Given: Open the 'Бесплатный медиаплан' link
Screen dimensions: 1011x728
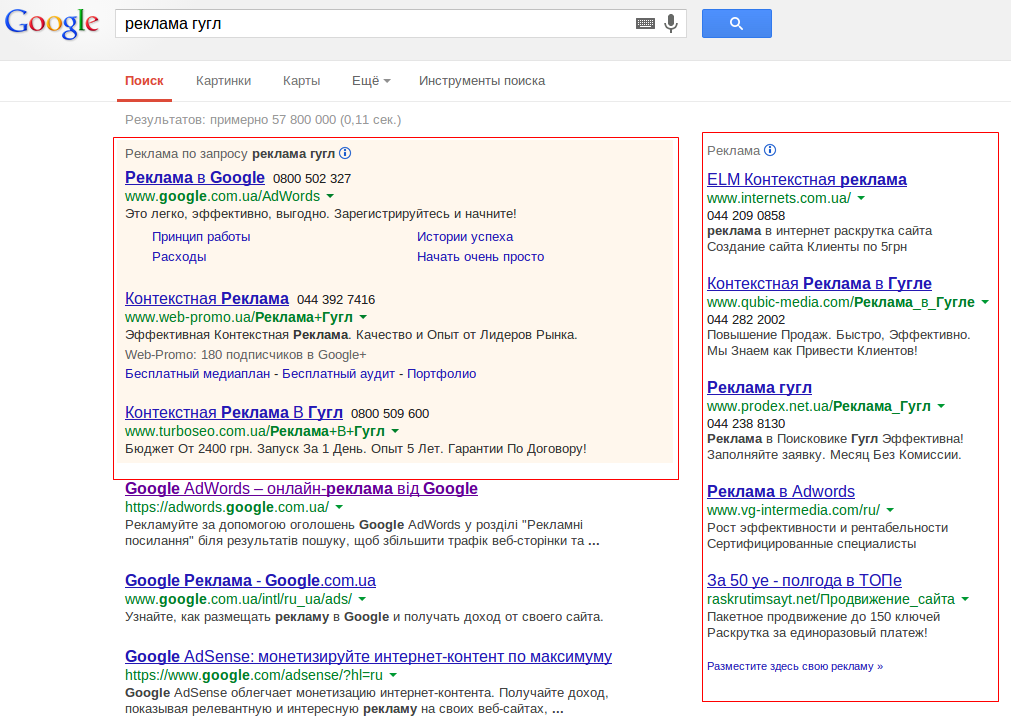Looking at the screenshot, I should click(197, 374).
